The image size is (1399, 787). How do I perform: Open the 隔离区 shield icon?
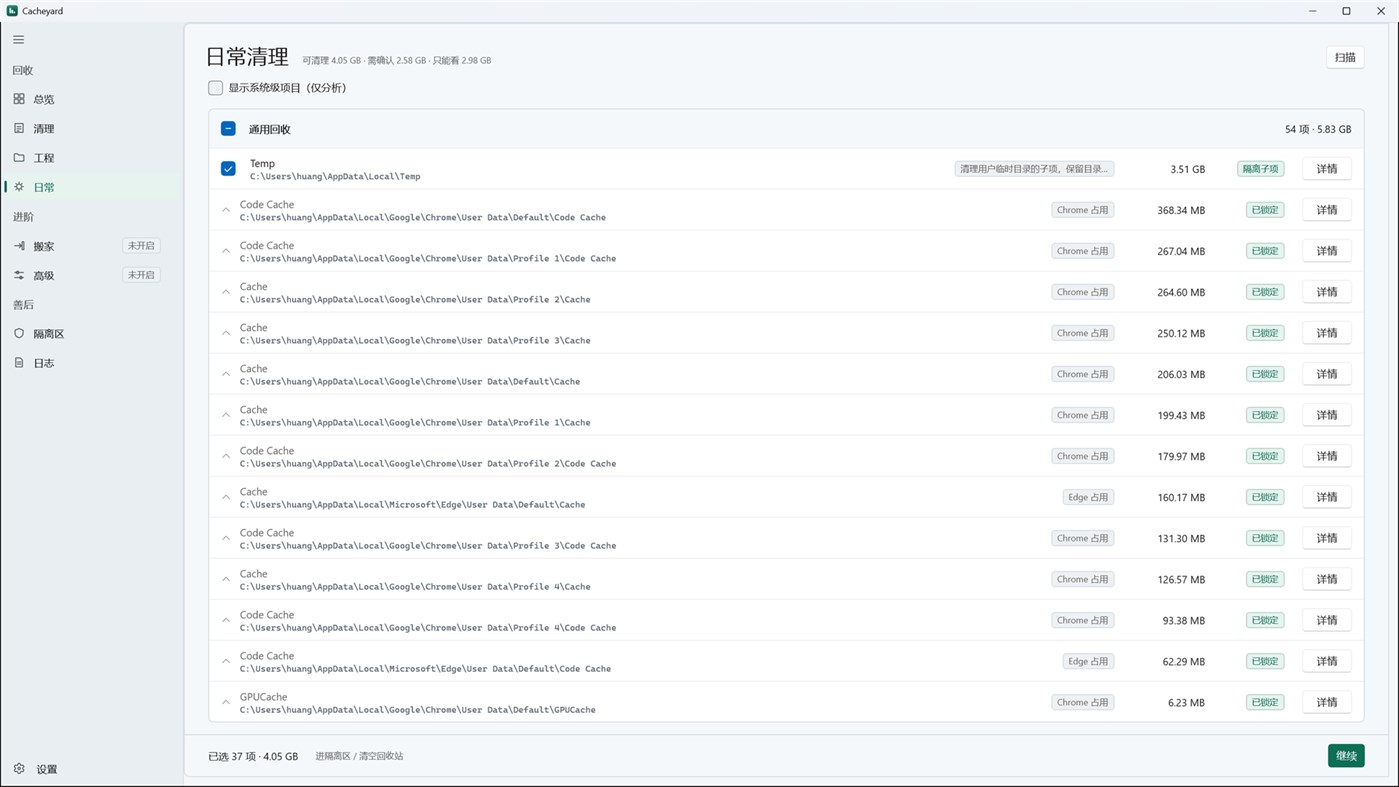[19, 334]
